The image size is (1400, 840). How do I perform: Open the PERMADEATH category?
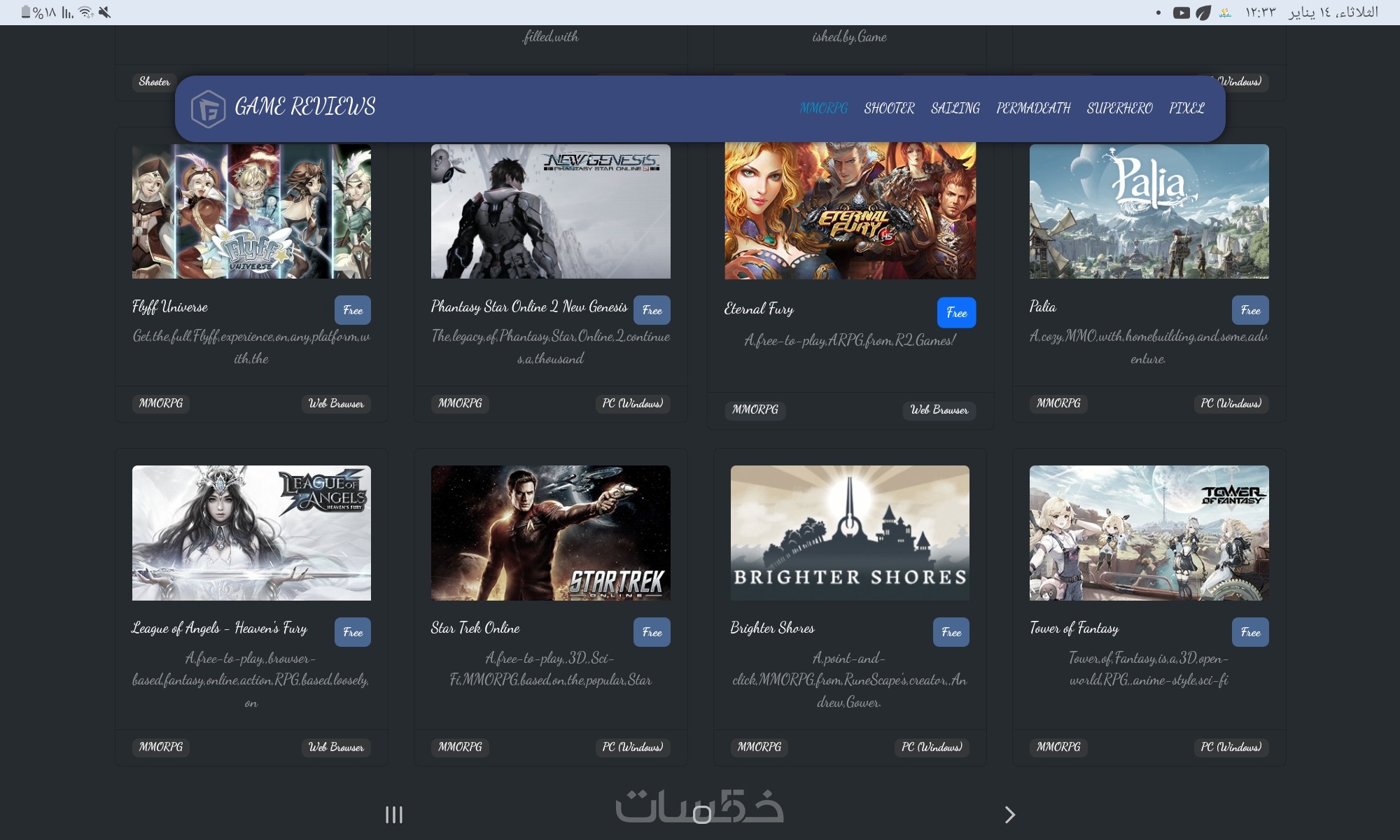tap(1033, 108)
